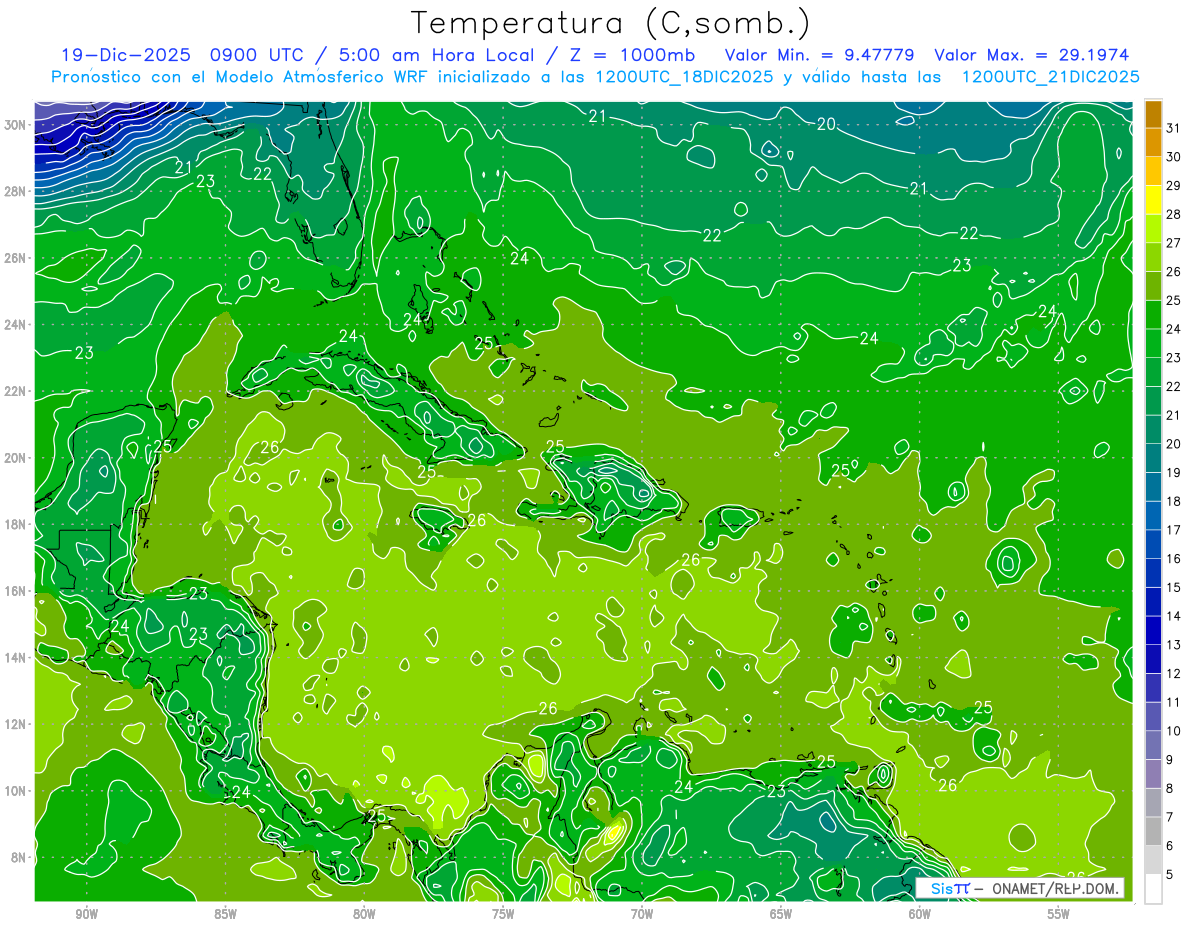Click the 85W longitude axis label
This screenshot has height=927, width=1200.
(x=225, y=914)
